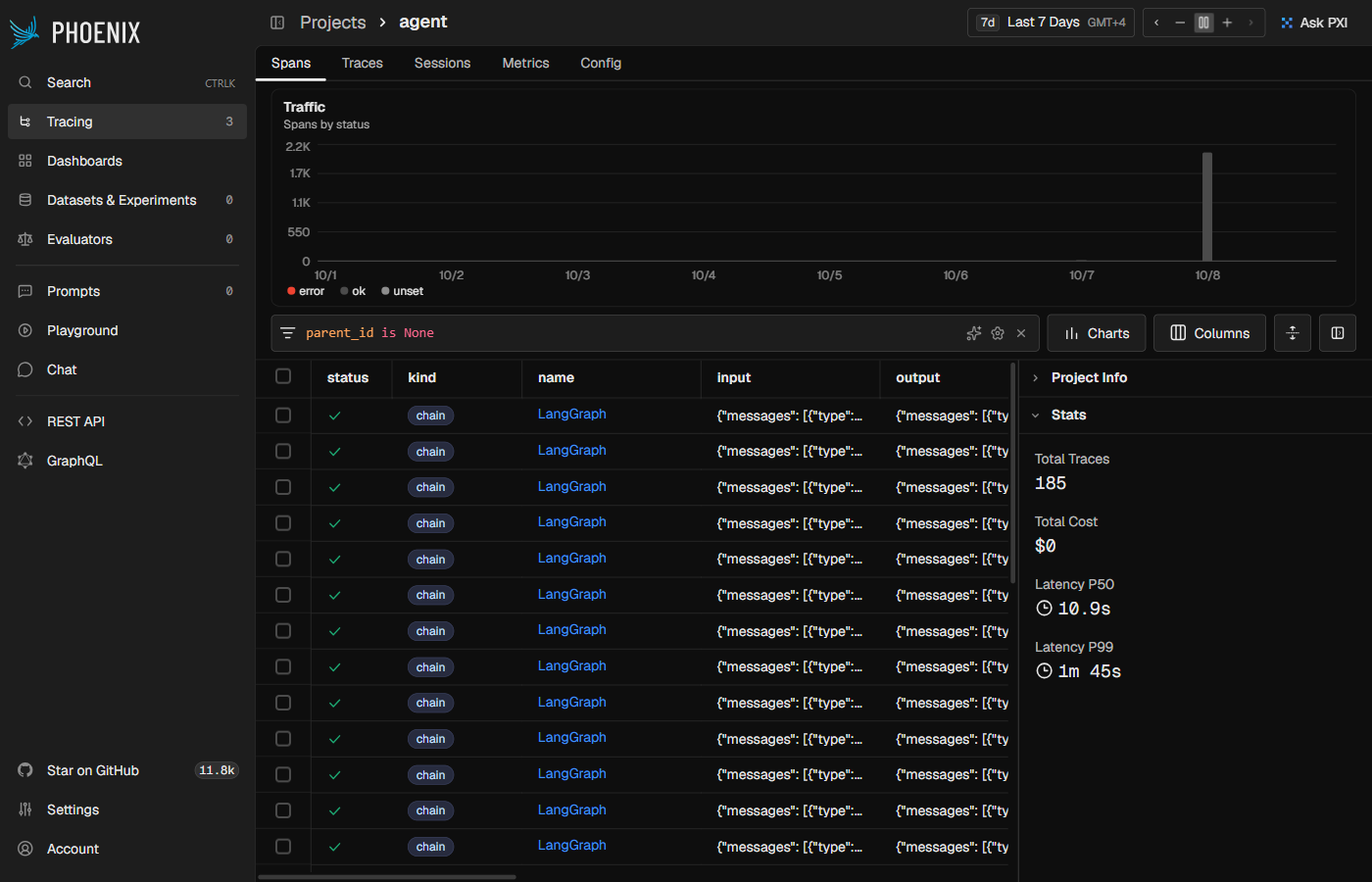
Task: Open GraphQL in the sidebar
Action: (x=127, y=461)
